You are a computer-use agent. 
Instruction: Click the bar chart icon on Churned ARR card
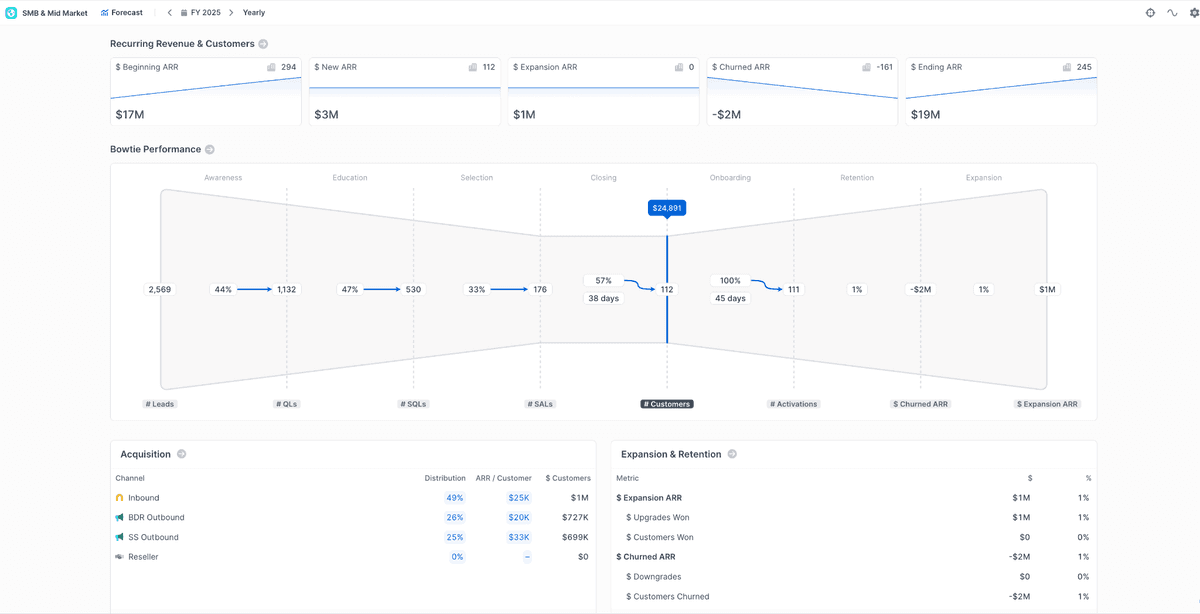click(865, 67)
